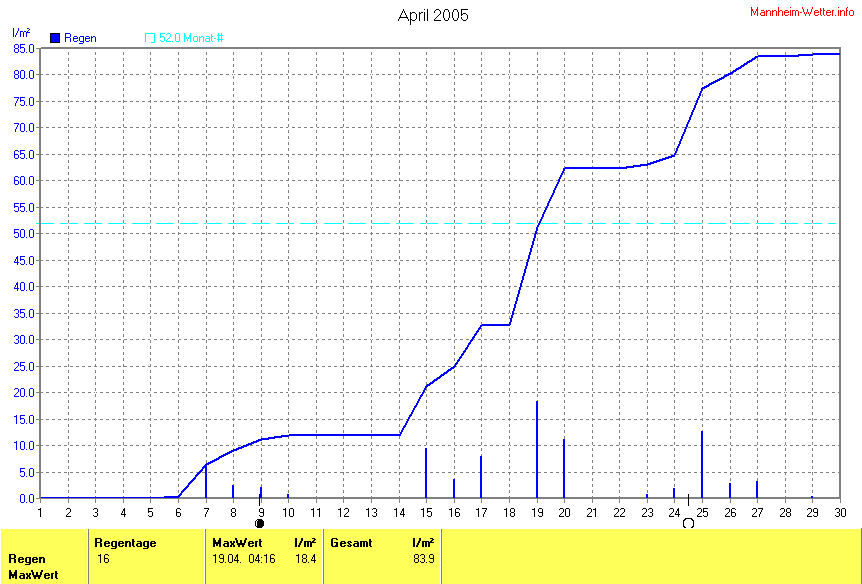Select the Regen legend label
The width and height of the screenshot is (862, 584).
click(80, 38)
